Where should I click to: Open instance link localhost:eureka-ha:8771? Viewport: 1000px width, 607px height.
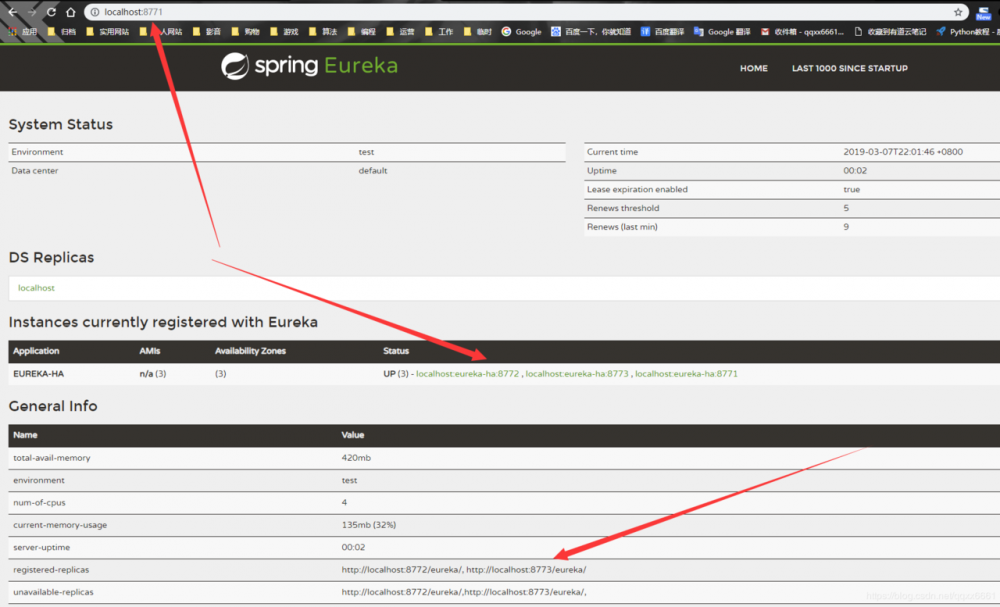pyautogui.click(x=686, y=374)
